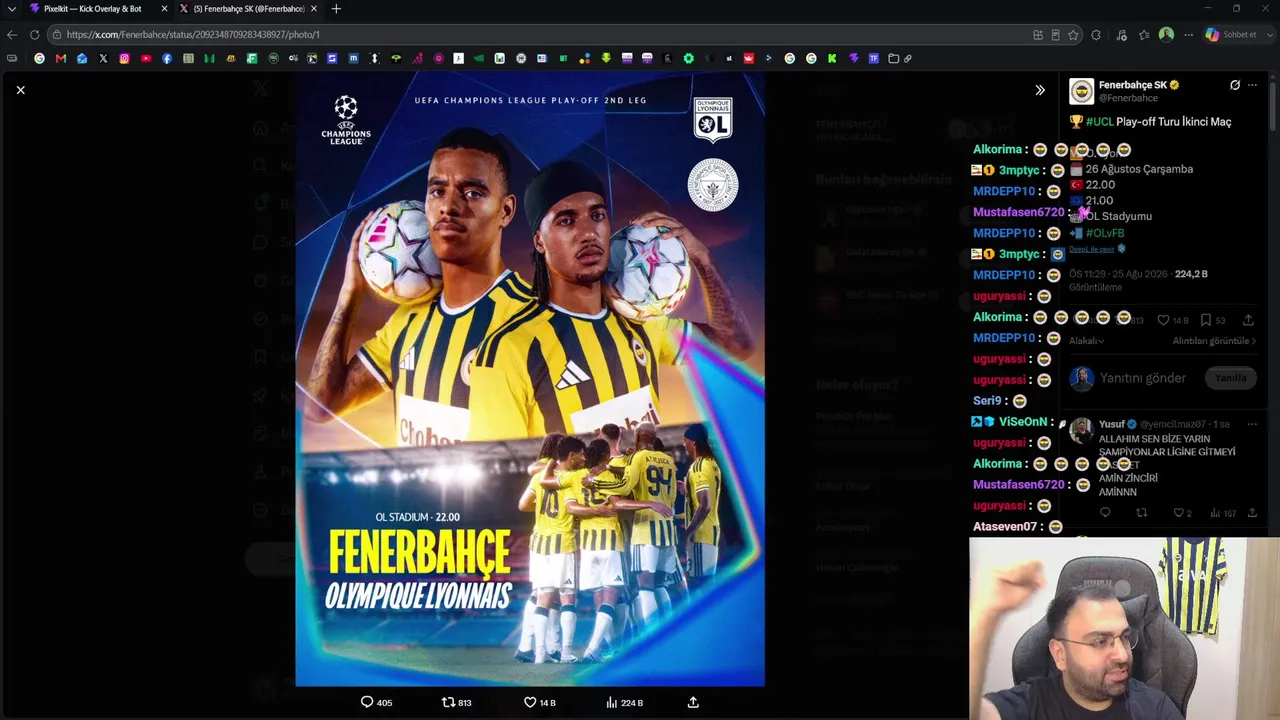
Task: Open the Facebook bookmark
Action: [x=167, y=58]
